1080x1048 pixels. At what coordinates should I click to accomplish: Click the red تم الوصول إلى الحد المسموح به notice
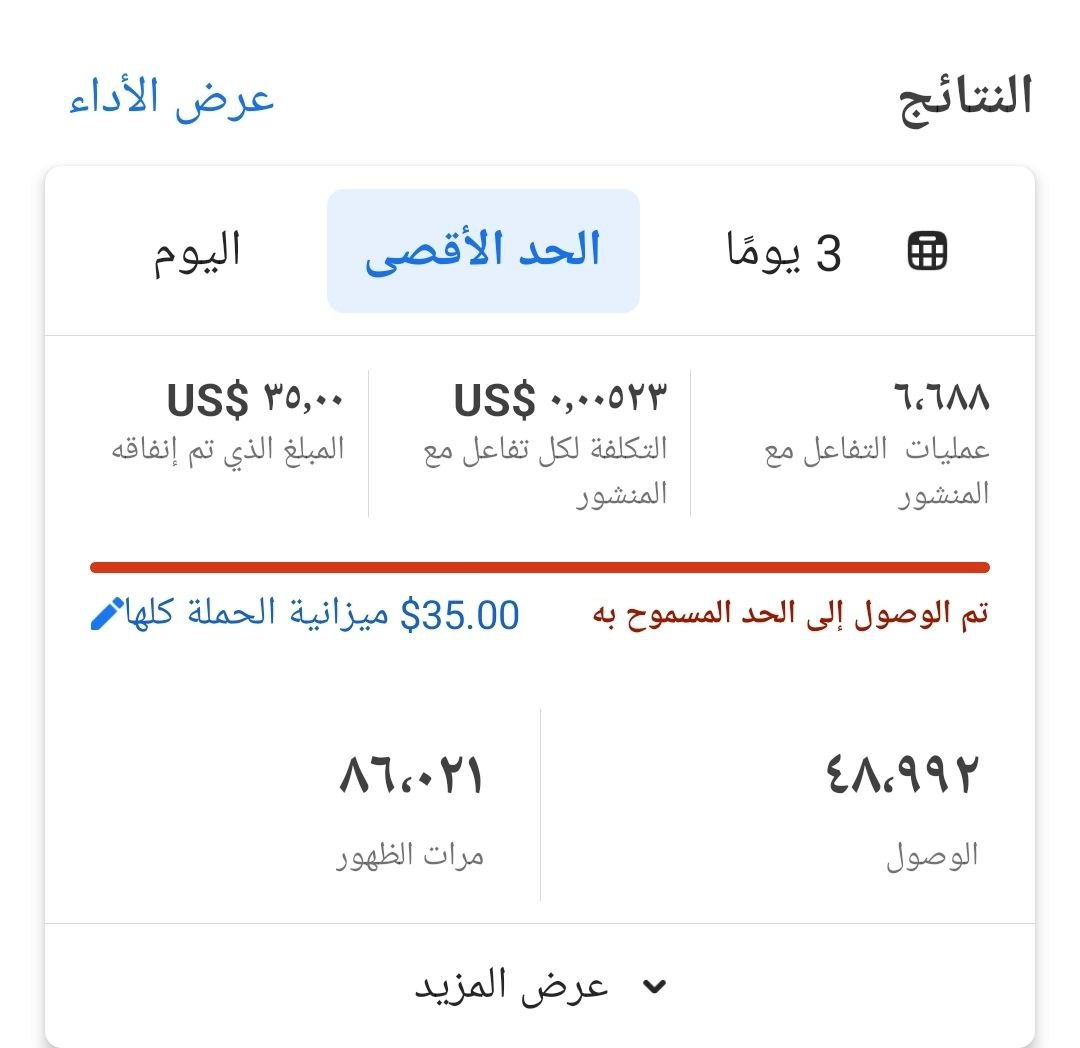pyautogui.click(x=791, y=614)
